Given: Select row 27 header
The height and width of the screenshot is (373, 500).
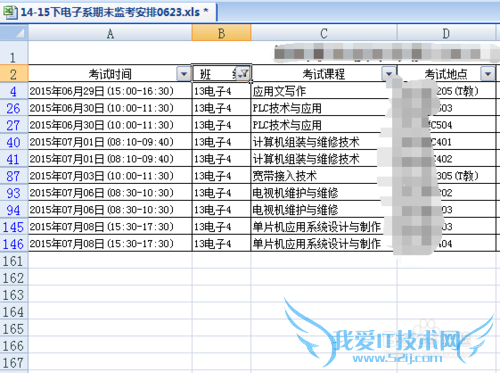Looking at the screenshot, I should [x=14, y=125].
